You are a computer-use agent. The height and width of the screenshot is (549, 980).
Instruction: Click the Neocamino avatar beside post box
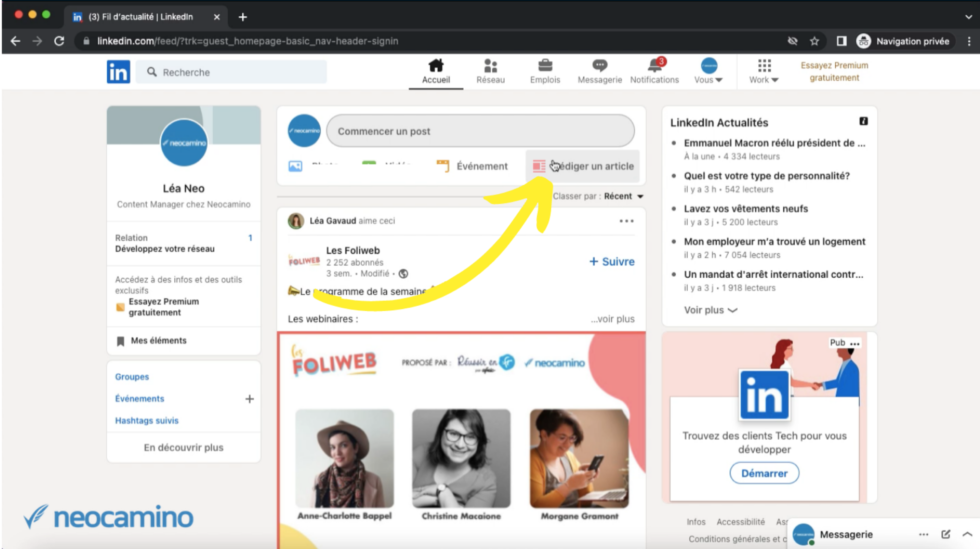tap(304, 131)
